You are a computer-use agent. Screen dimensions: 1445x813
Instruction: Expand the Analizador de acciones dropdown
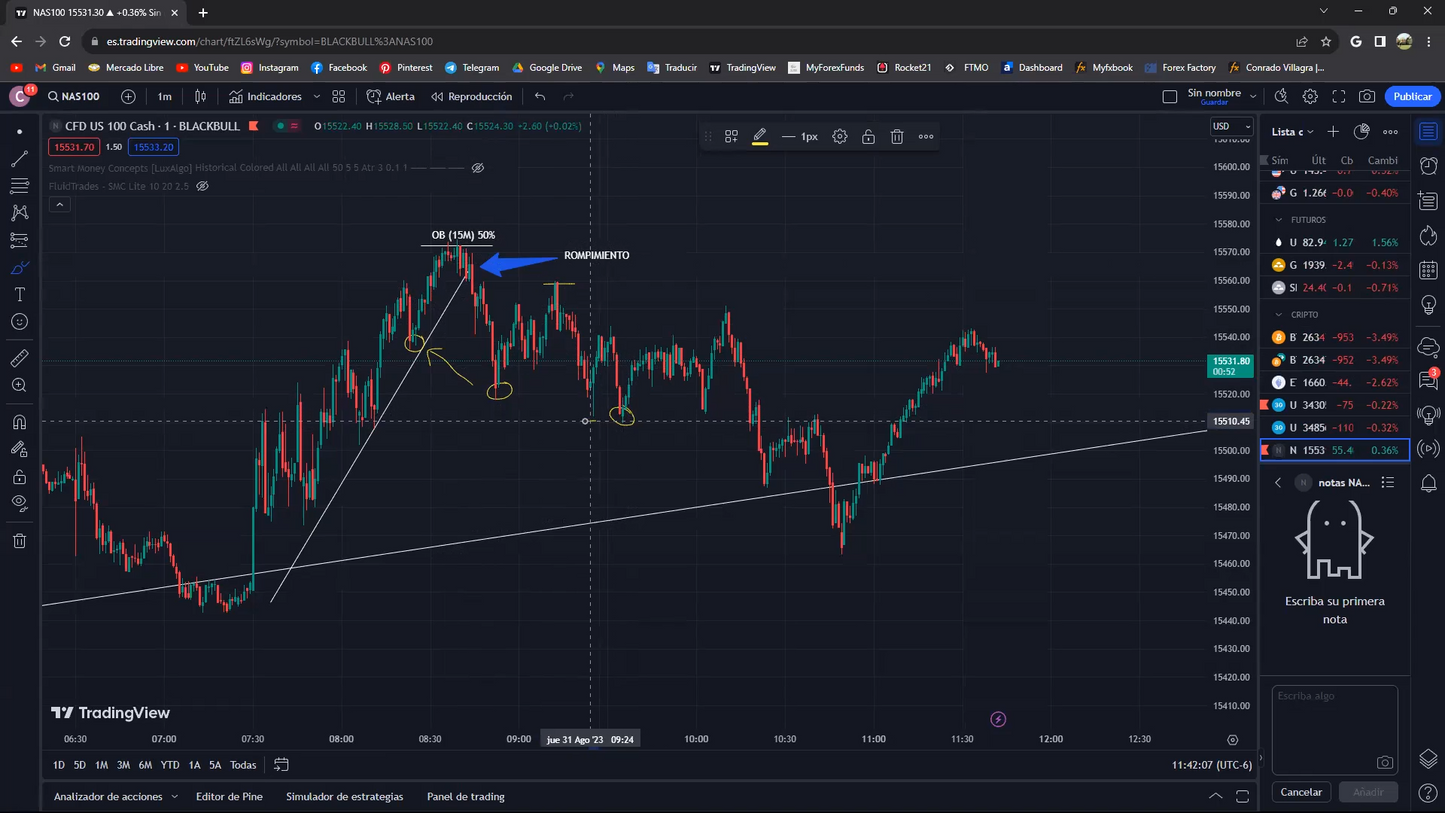pos(175,797)
